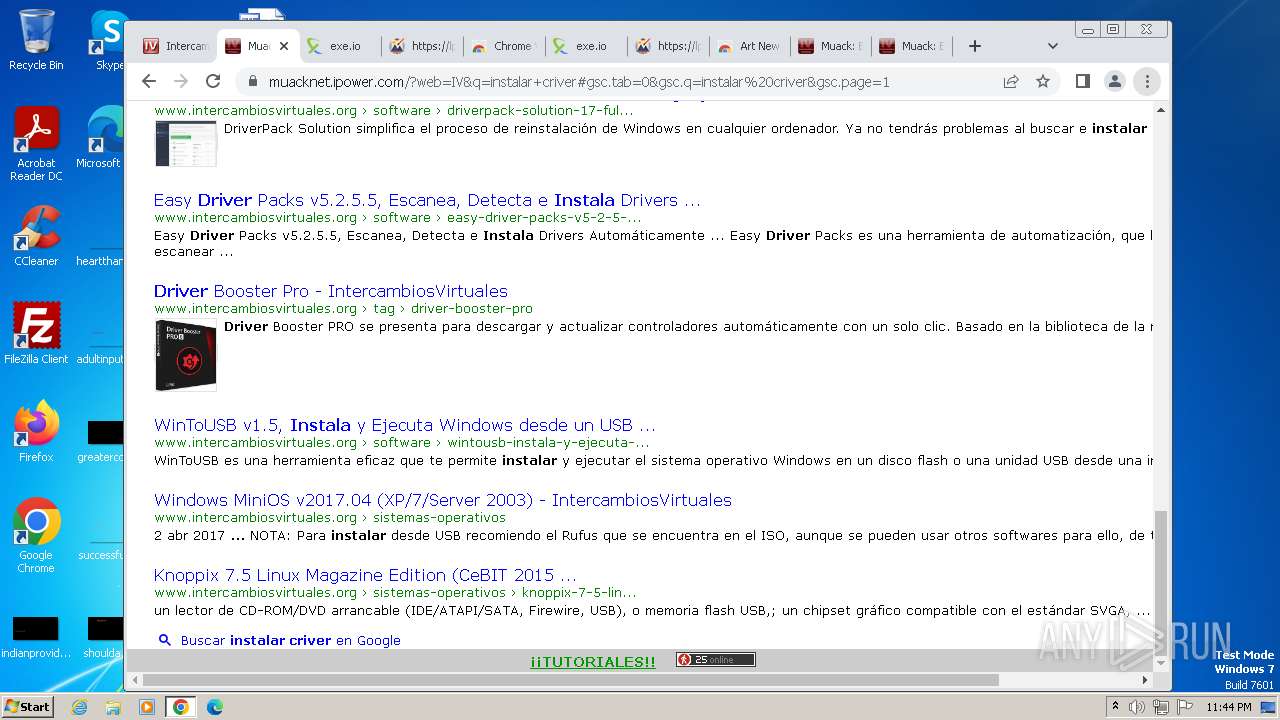Open Easy Driver Packs v5.2.5.5 result
Viewport: 1280px width, 720px height.
[x=427, y=200]
